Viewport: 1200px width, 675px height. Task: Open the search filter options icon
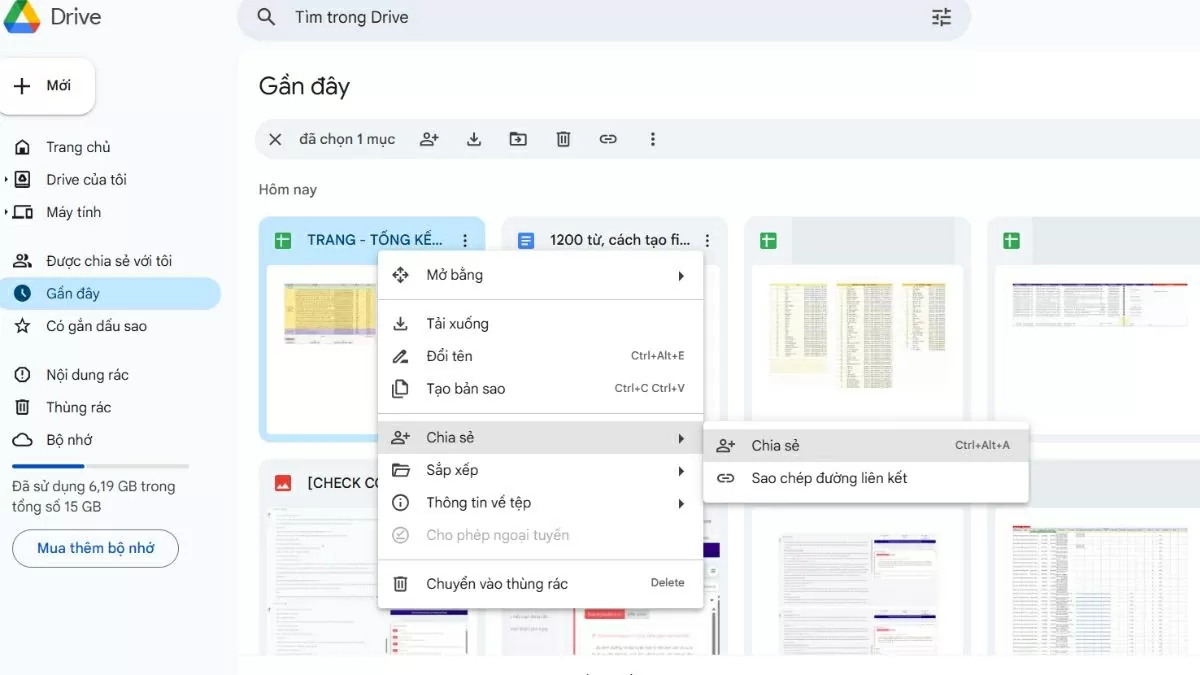(941, 17)
